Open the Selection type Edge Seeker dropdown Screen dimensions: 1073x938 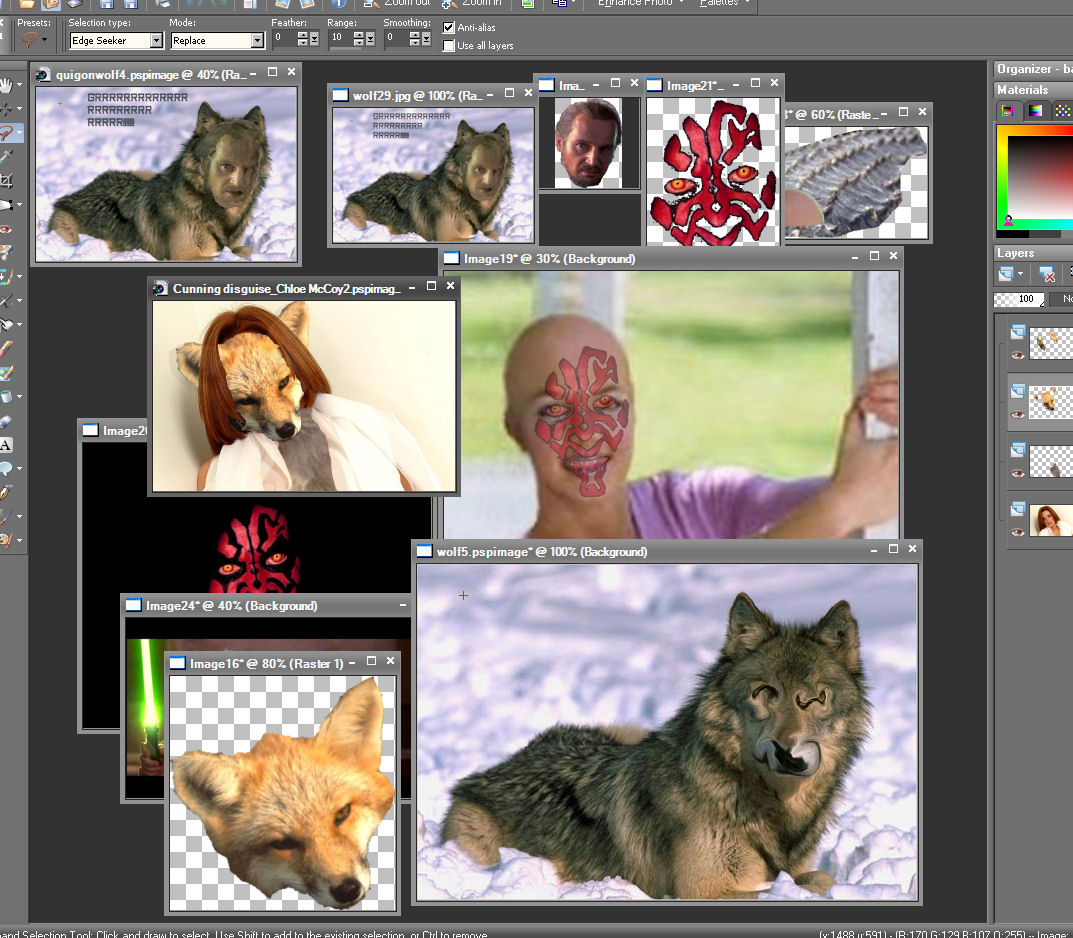click(x=157, y=40)
